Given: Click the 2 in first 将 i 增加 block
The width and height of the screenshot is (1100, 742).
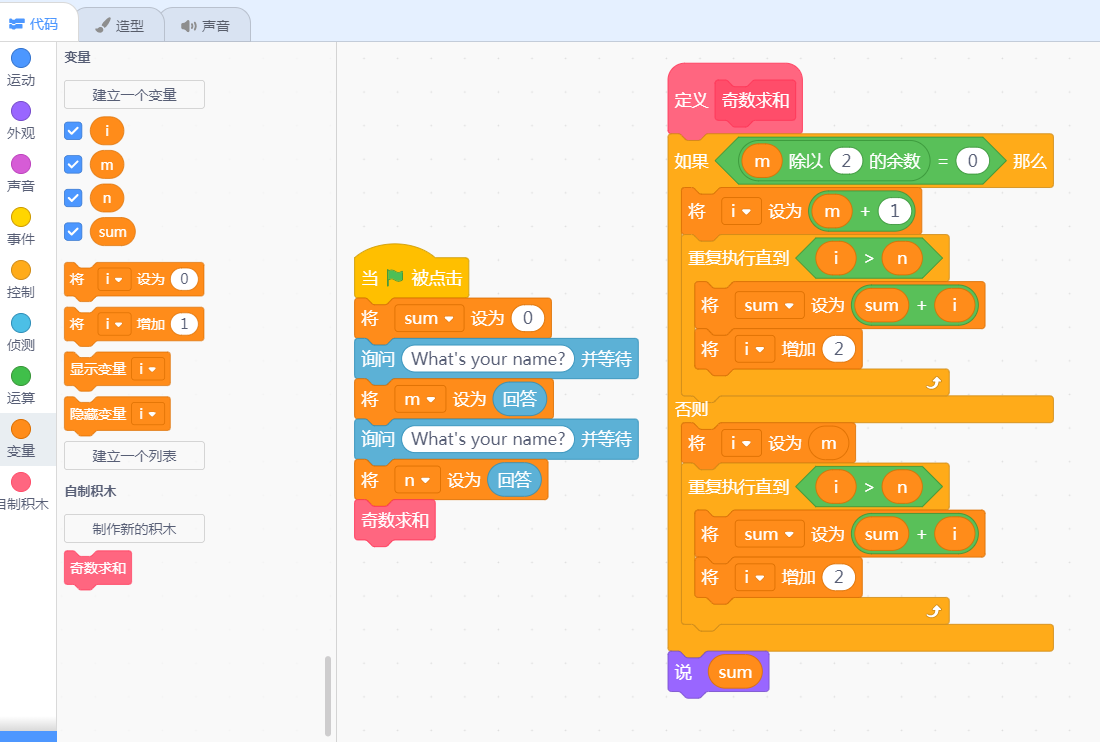Looking at the screenshot, I should (838, 349).
